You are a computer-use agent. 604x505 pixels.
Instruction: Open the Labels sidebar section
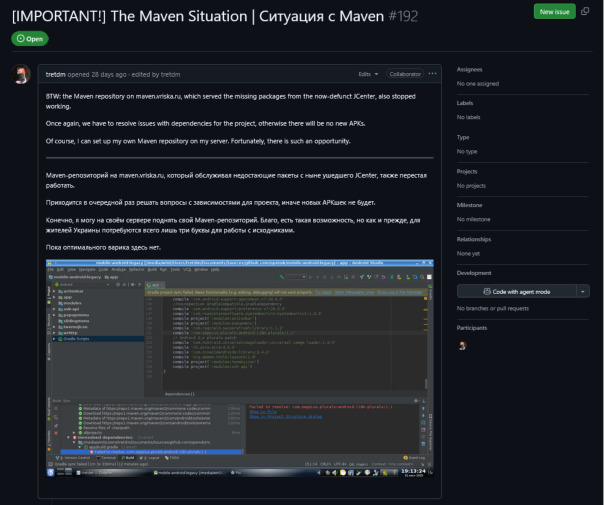(x=466, y=103)
